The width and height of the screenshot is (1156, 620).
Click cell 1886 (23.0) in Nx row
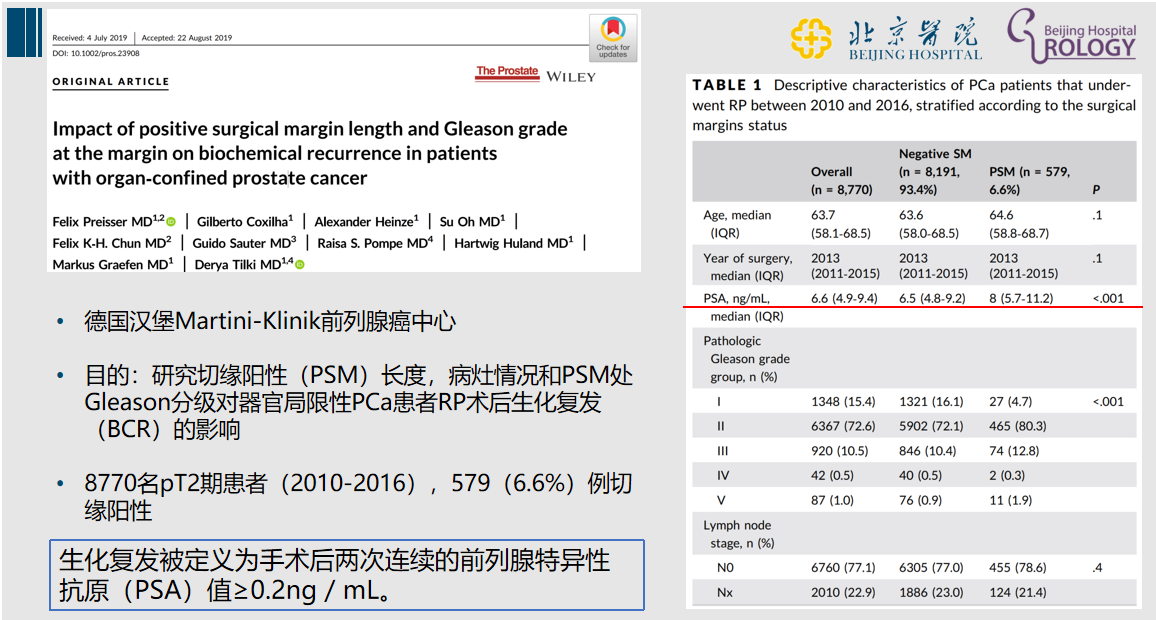point(931,593)
